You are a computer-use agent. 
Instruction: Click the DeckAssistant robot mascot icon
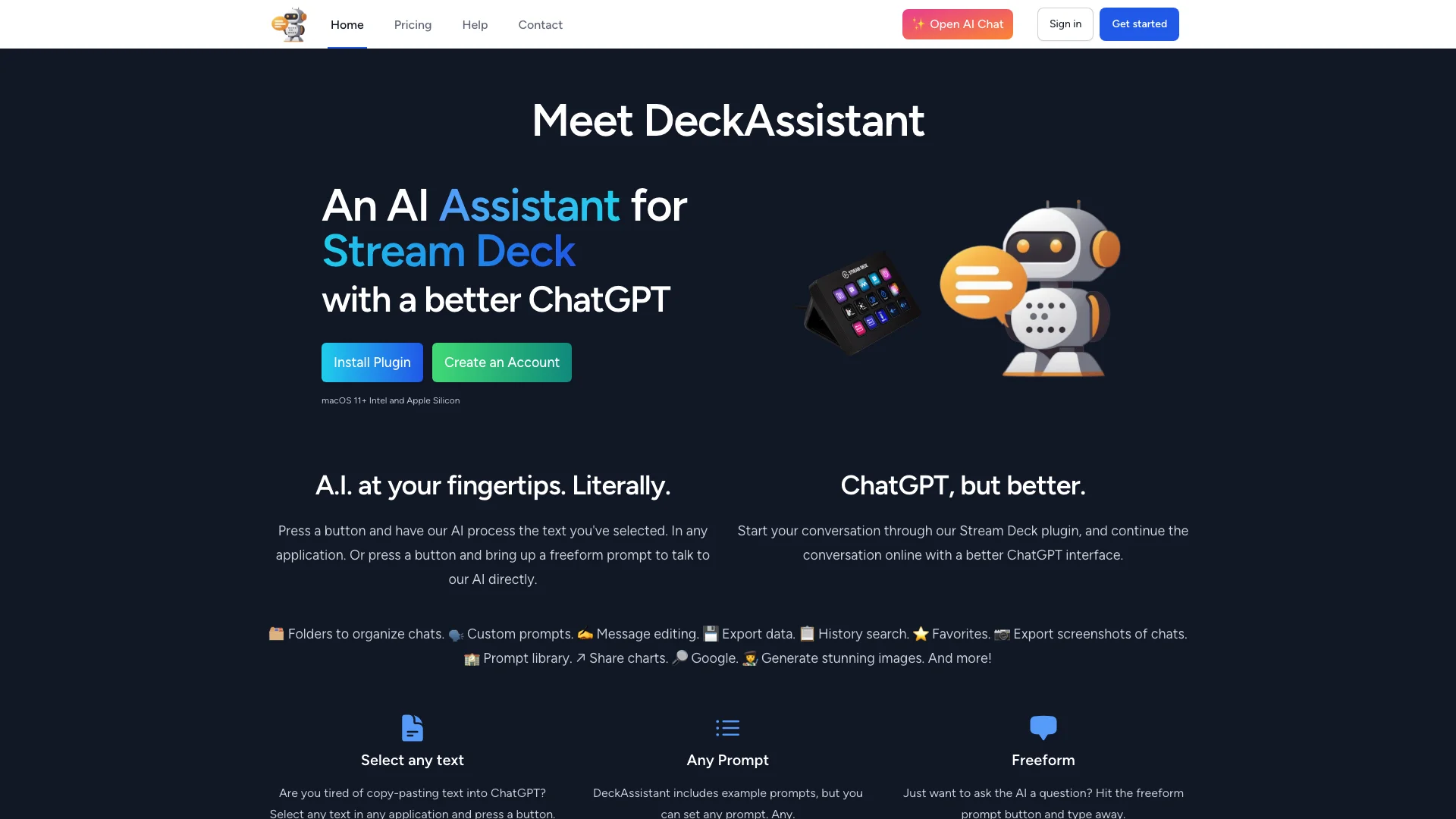coord(290,24)
